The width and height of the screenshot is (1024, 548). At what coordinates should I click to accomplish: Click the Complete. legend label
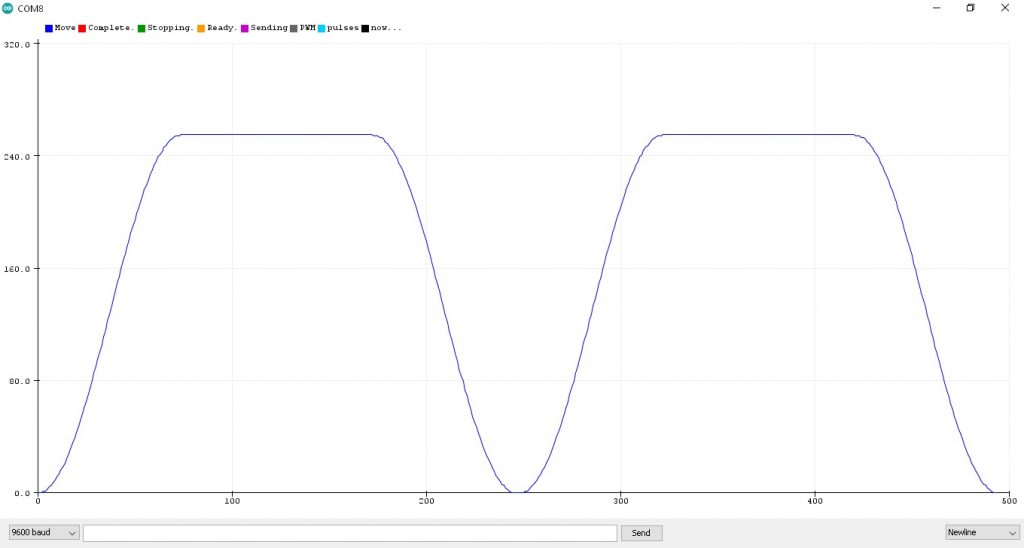(111, 28)
